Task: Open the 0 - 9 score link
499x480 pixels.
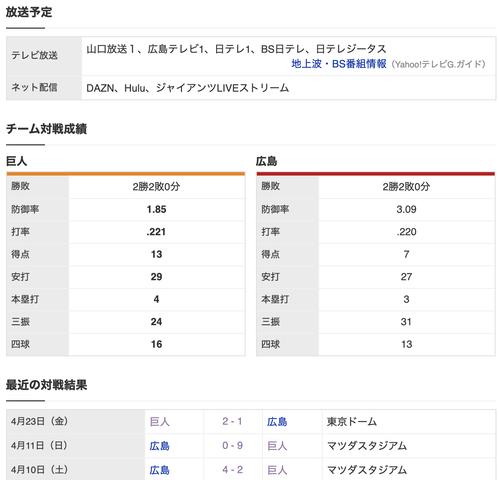Action: point(232,446)
